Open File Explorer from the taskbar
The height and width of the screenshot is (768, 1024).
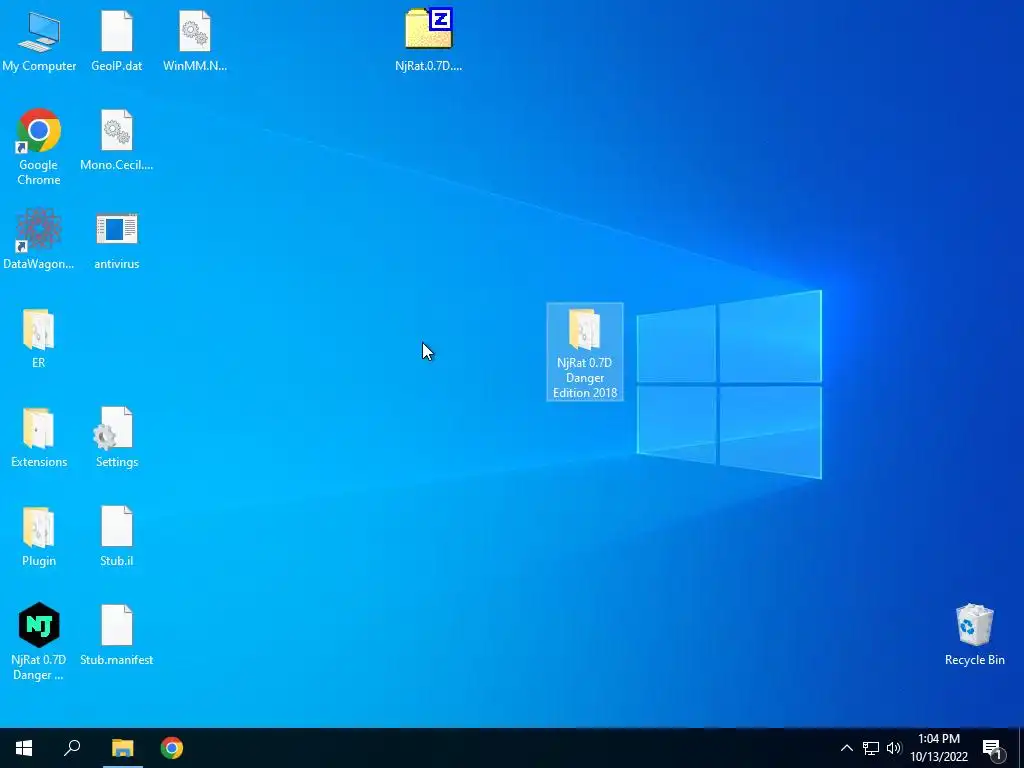tap(122, 748)
